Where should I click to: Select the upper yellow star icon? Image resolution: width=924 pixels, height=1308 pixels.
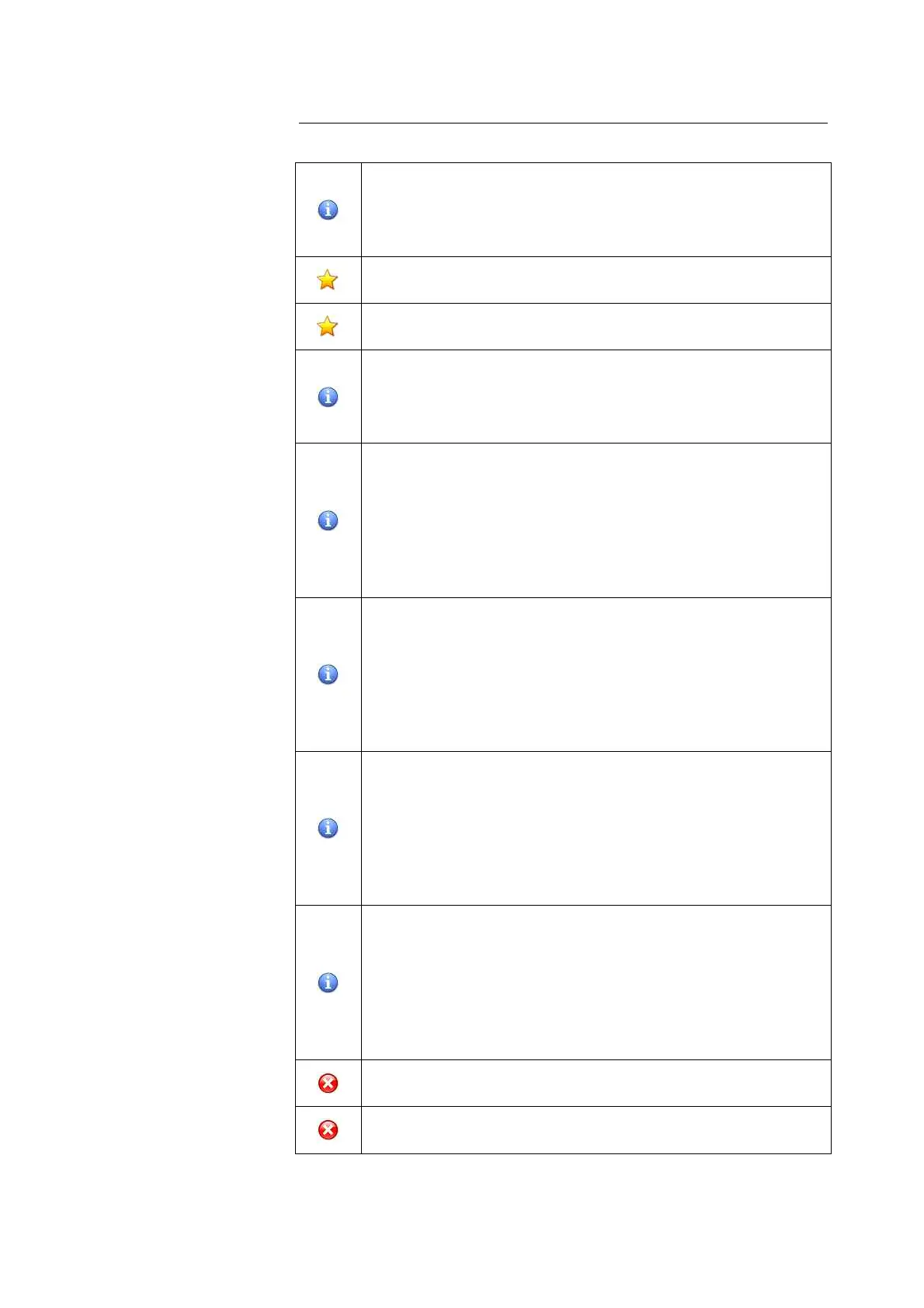(x=328, y=280)
